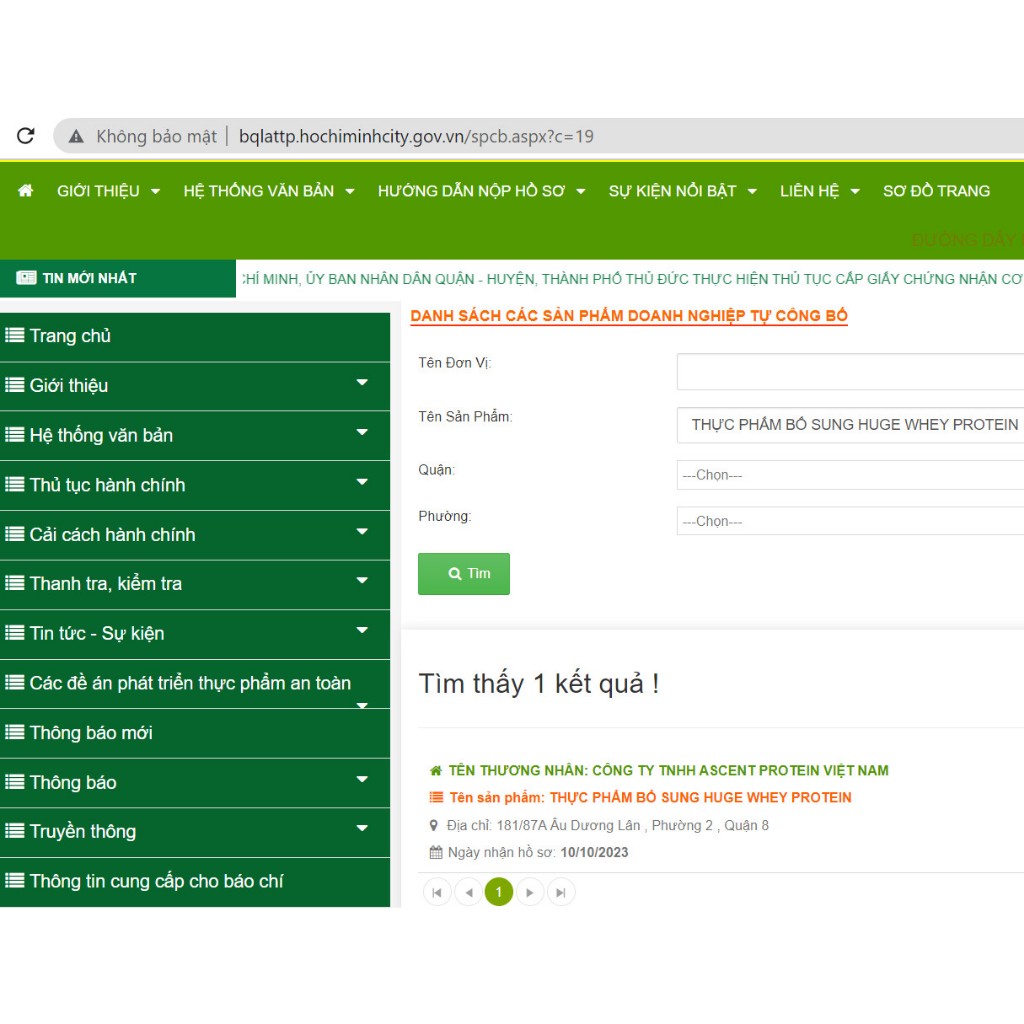Image resolution: width=1024 pixels, height=1024 pixels.
Task: Go to the home icon in the green navbar
Action: point(25,191)
